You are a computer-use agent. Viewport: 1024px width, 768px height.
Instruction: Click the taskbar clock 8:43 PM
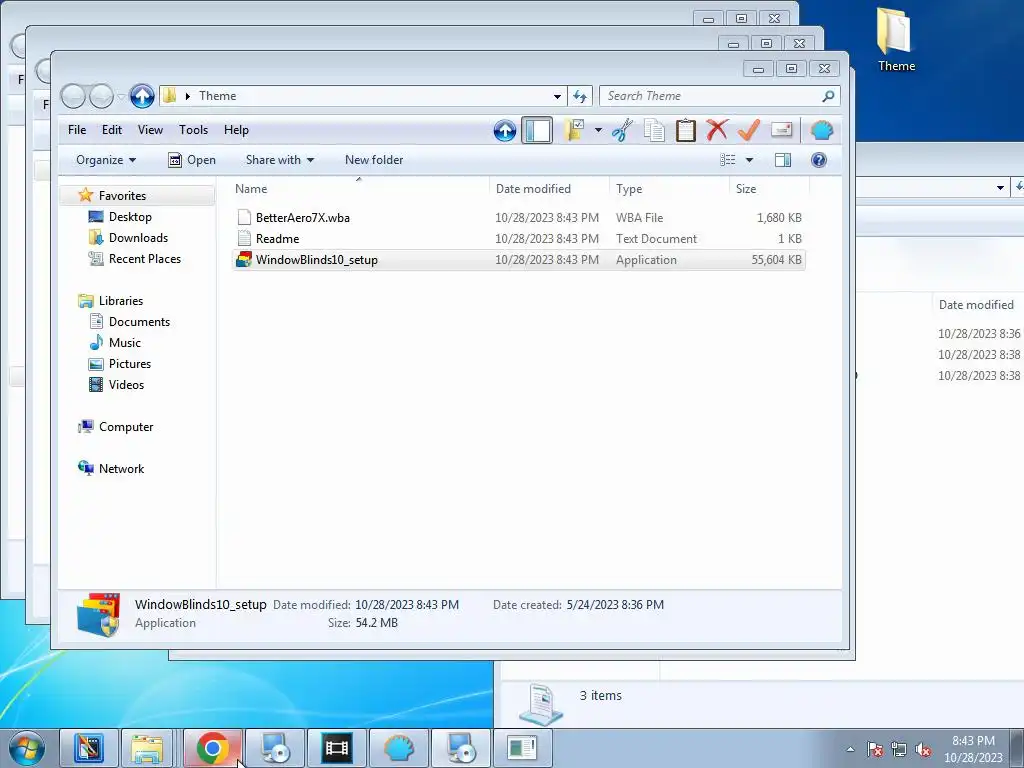click(973, 741)
